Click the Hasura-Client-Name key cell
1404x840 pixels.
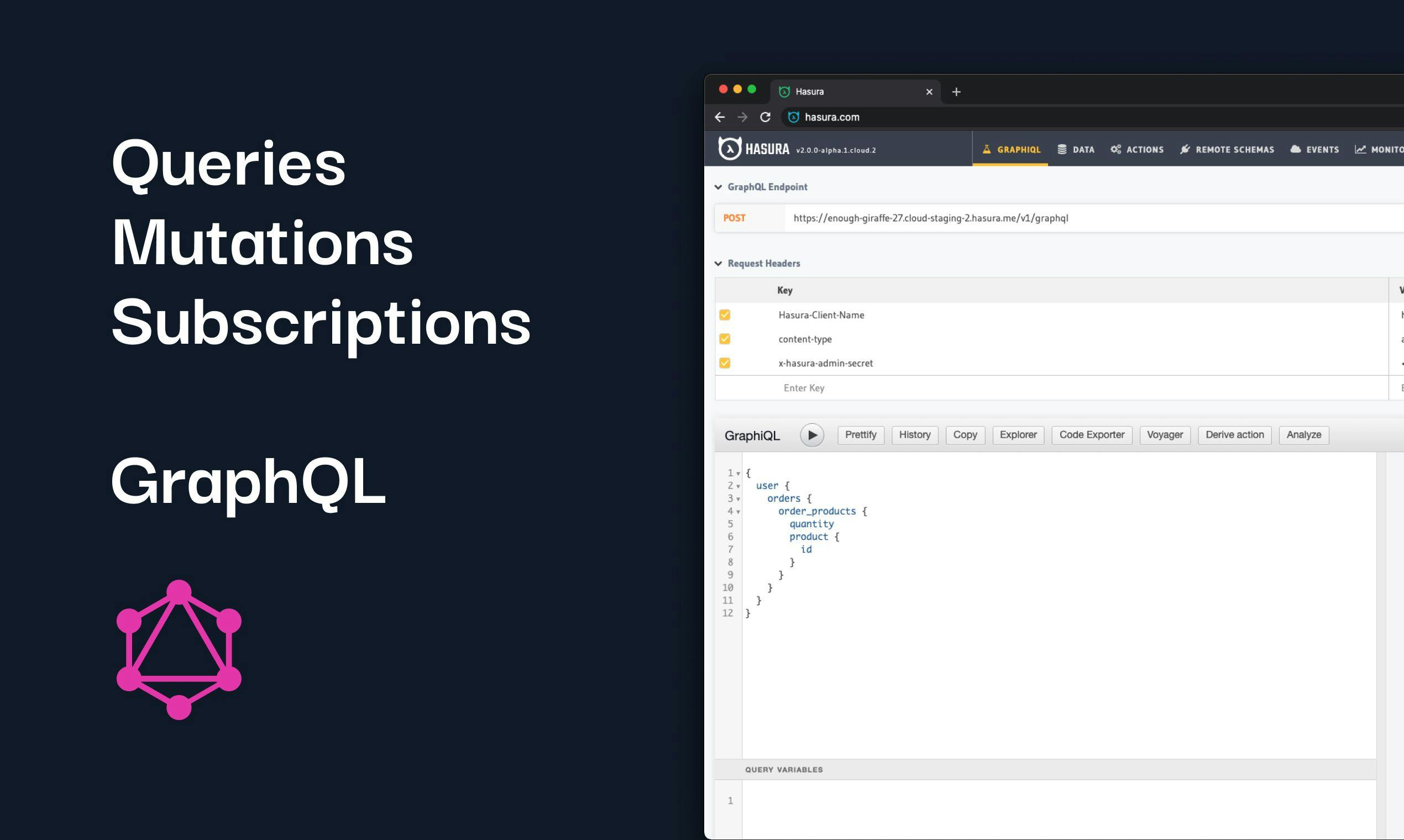821,314
